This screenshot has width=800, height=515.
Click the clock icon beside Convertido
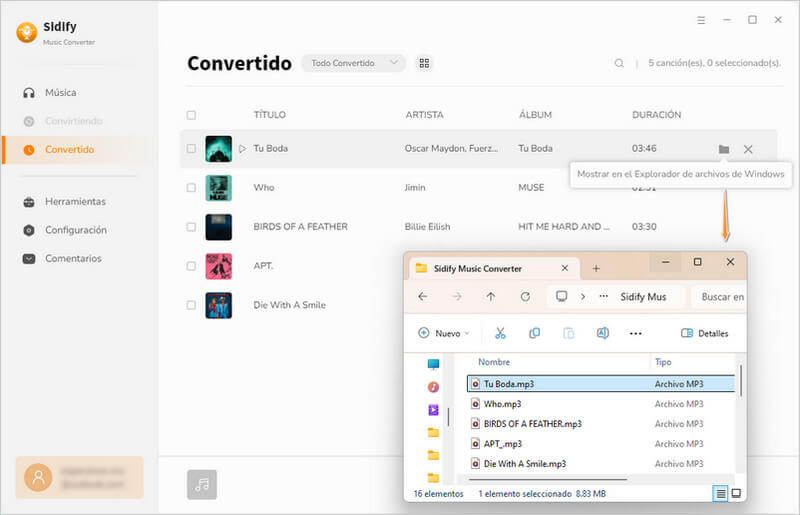click(x=29, y=150)
